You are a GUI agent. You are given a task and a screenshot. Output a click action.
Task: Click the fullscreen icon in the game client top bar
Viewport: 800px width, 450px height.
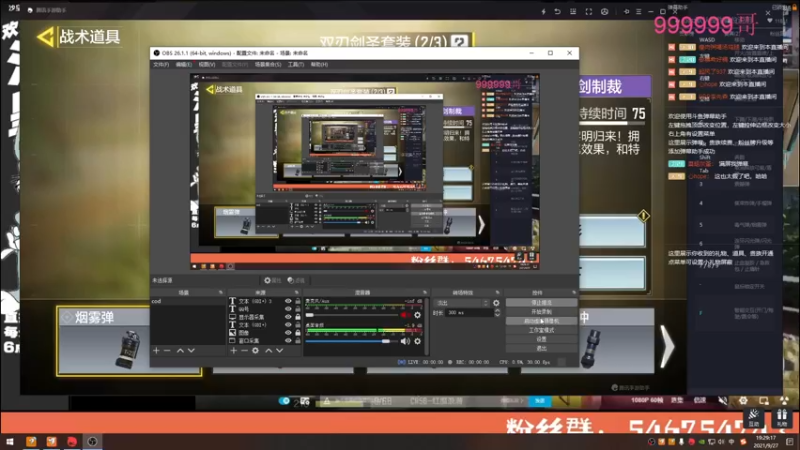point(589,12)
